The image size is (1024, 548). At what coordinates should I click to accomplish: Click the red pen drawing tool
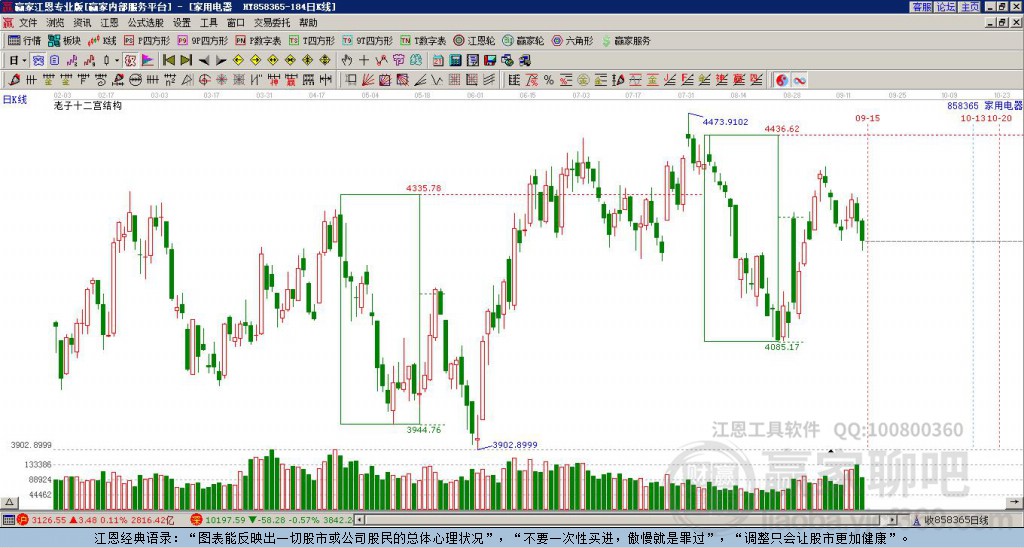14,80
